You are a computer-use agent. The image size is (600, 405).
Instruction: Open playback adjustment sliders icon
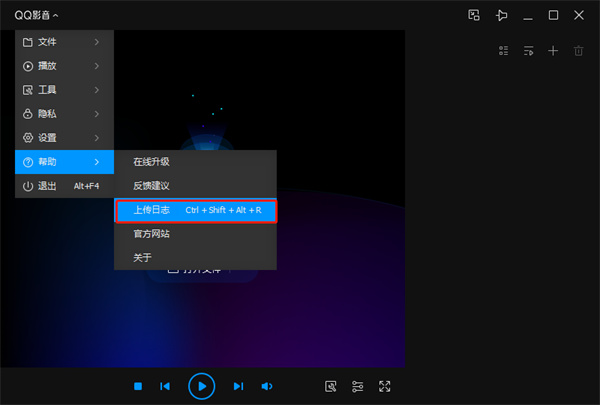[x=357, y=386]
